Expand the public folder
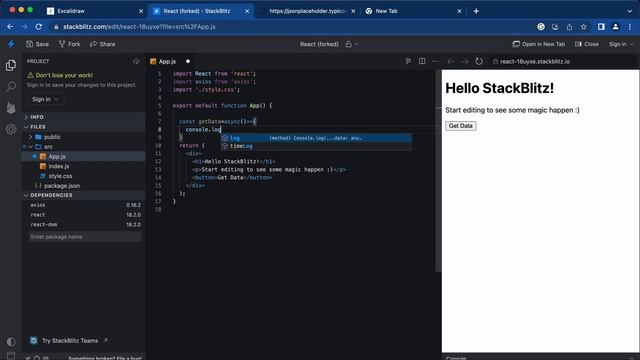Image resolution: width=640 pixels, height=360 pixels. point(84,137)
